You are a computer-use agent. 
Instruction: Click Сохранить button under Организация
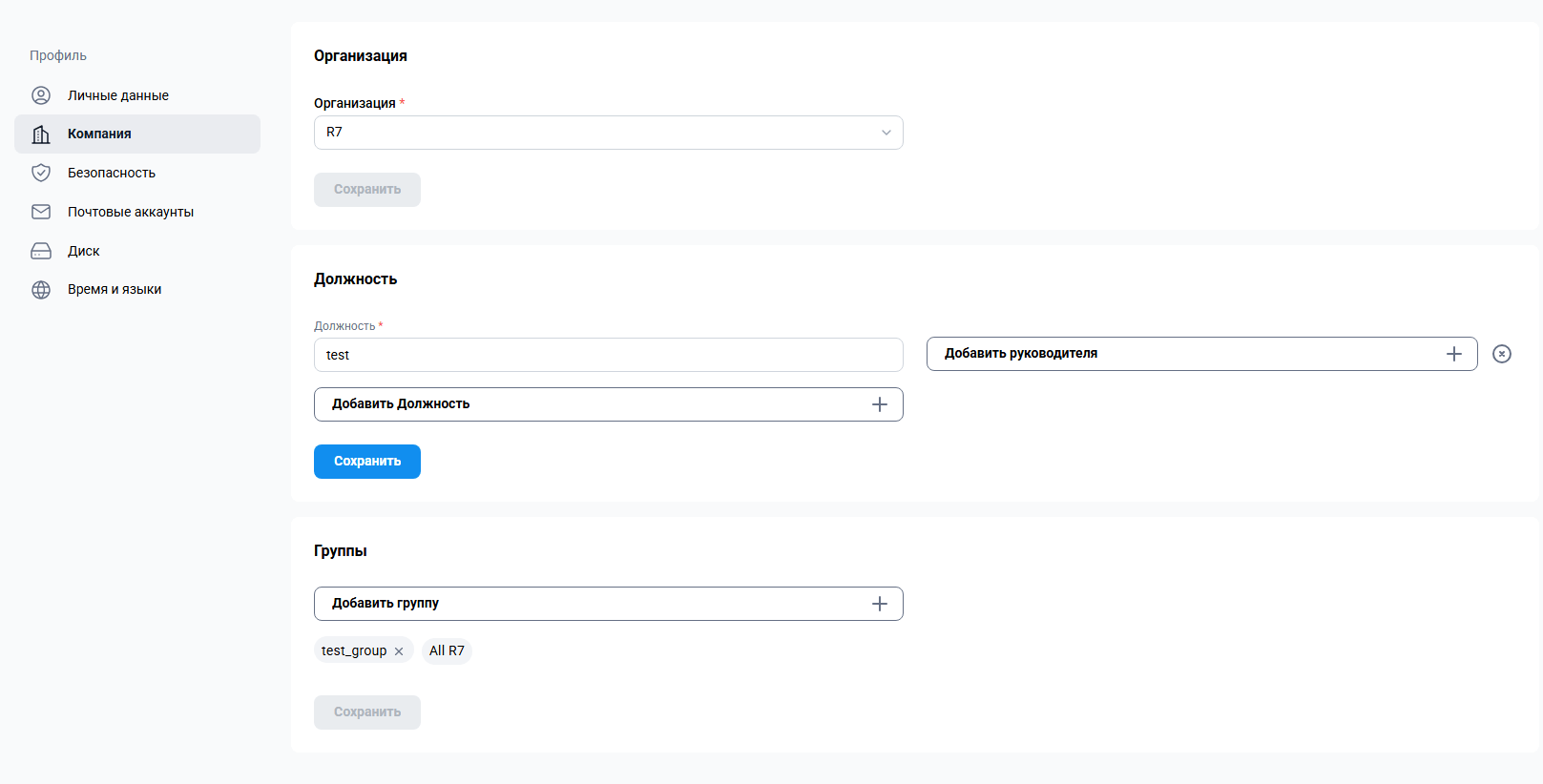pos(367,190)
